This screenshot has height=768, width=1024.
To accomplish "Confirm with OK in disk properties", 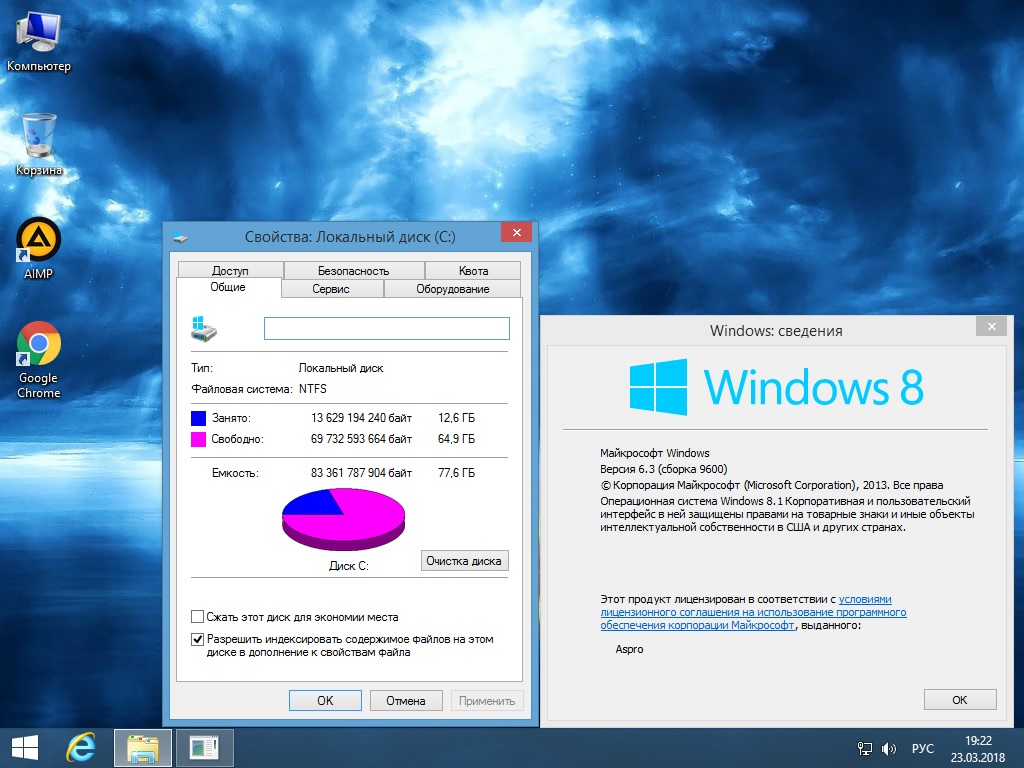I will tap(325, 701).
